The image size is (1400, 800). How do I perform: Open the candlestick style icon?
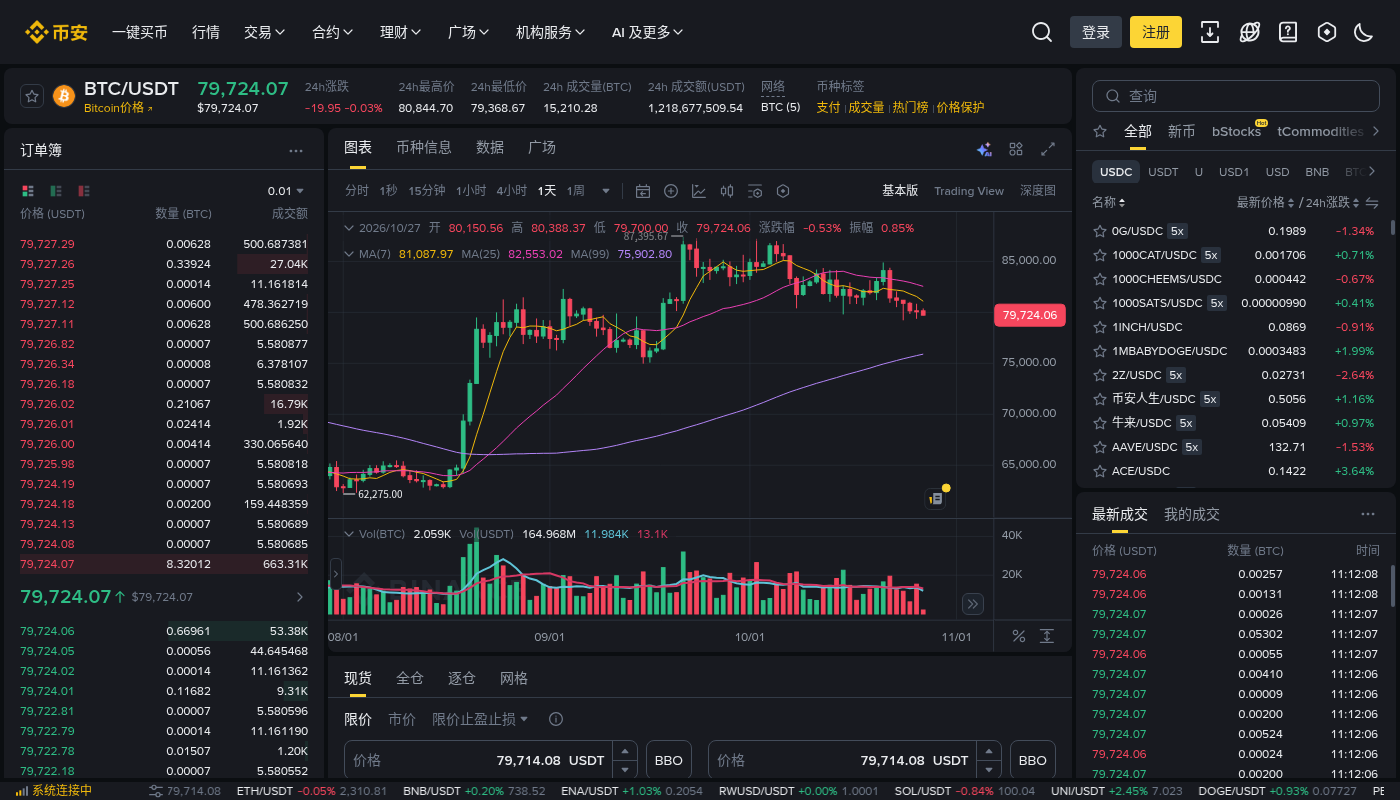tap(727, 191)
